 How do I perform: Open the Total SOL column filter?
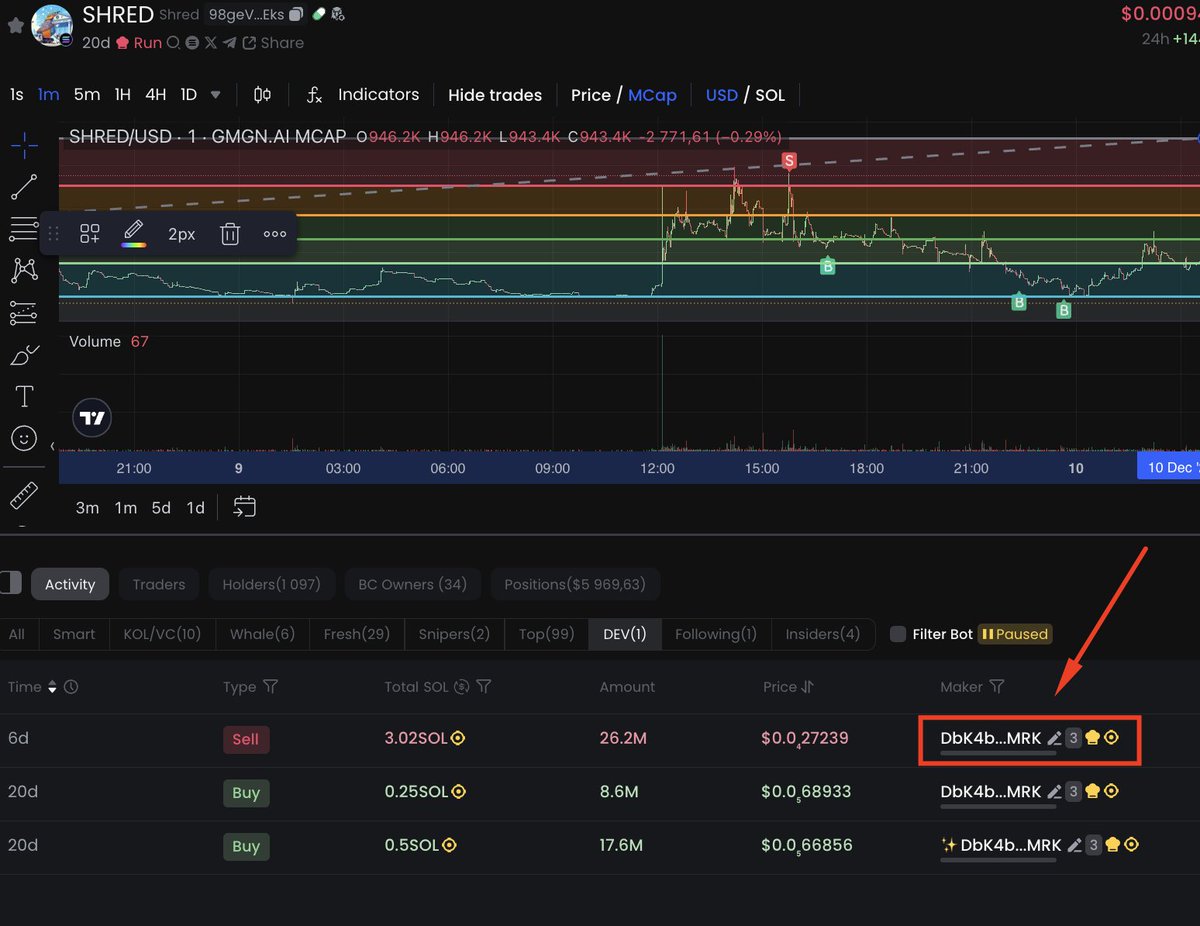(x=483, y=687)
